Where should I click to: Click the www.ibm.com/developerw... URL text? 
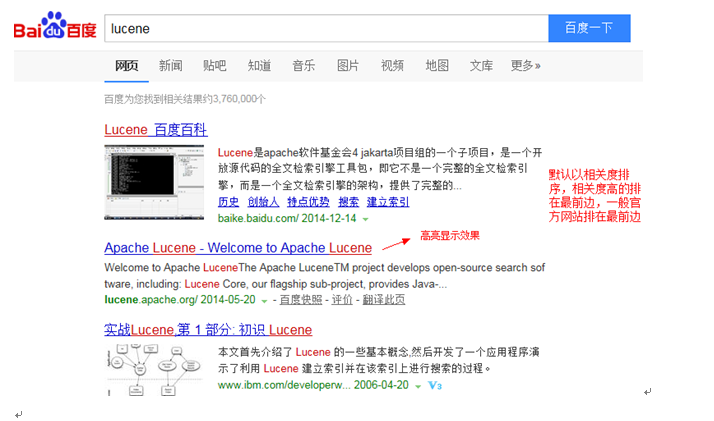coord(284,385)
